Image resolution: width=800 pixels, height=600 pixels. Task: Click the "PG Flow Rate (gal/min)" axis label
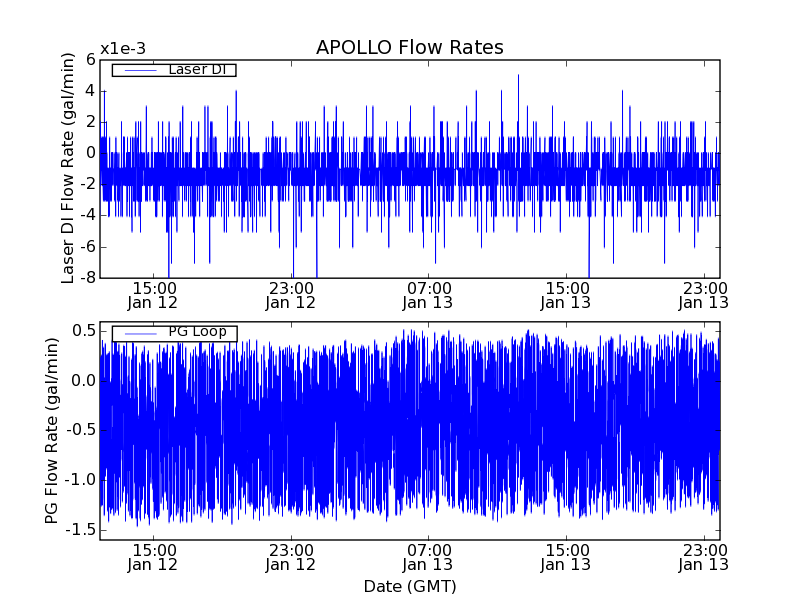pos(52,431)
